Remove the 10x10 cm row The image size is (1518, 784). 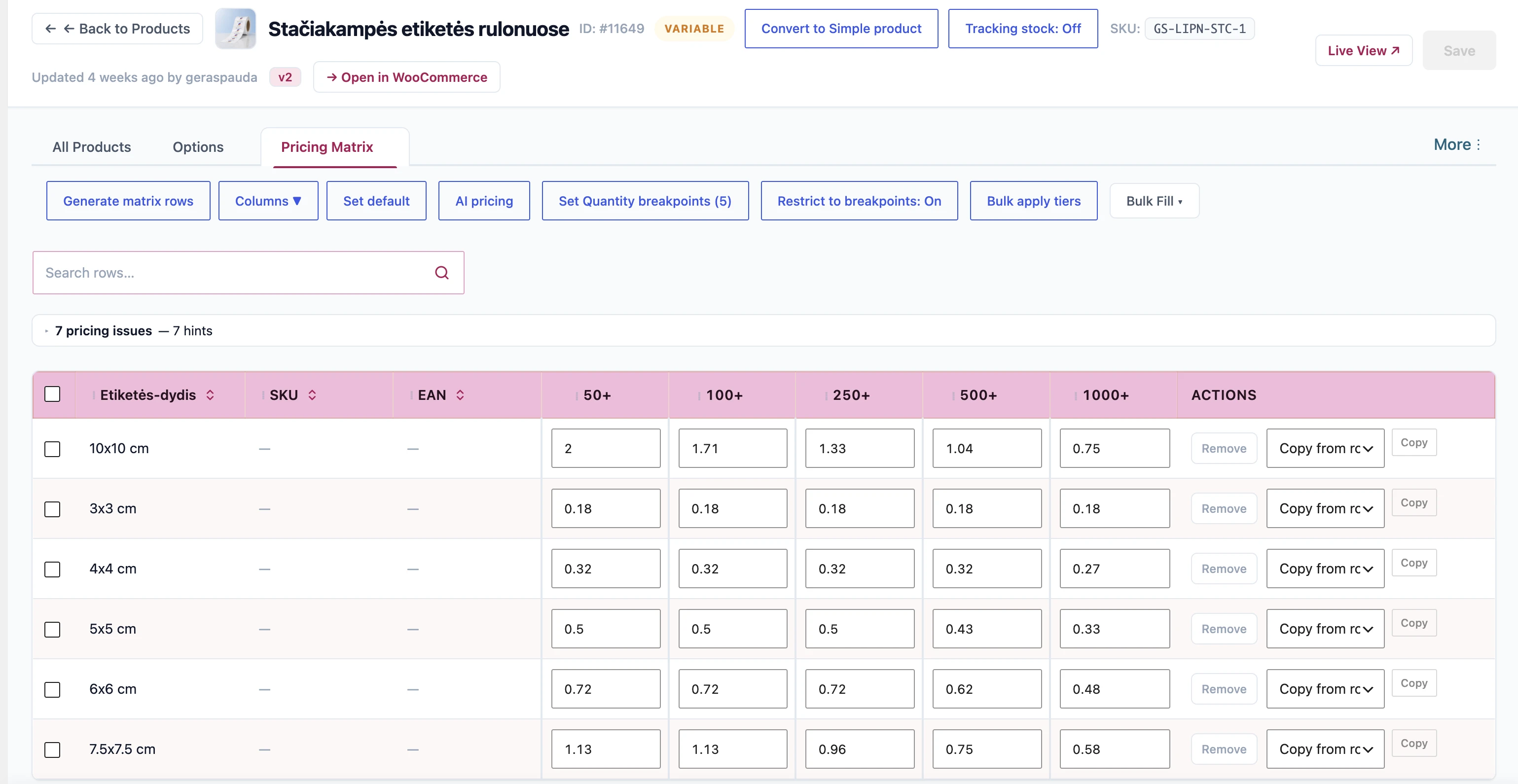click(x=1224, y=448)
